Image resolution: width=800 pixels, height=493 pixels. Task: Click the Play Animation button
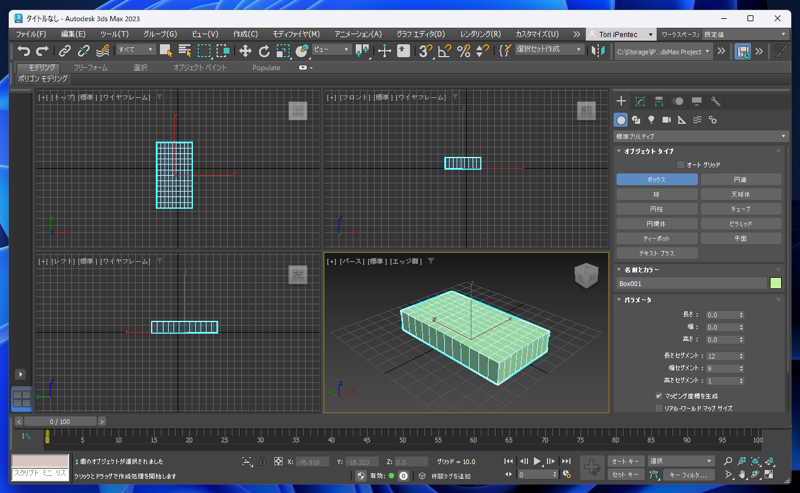(537, 461)
